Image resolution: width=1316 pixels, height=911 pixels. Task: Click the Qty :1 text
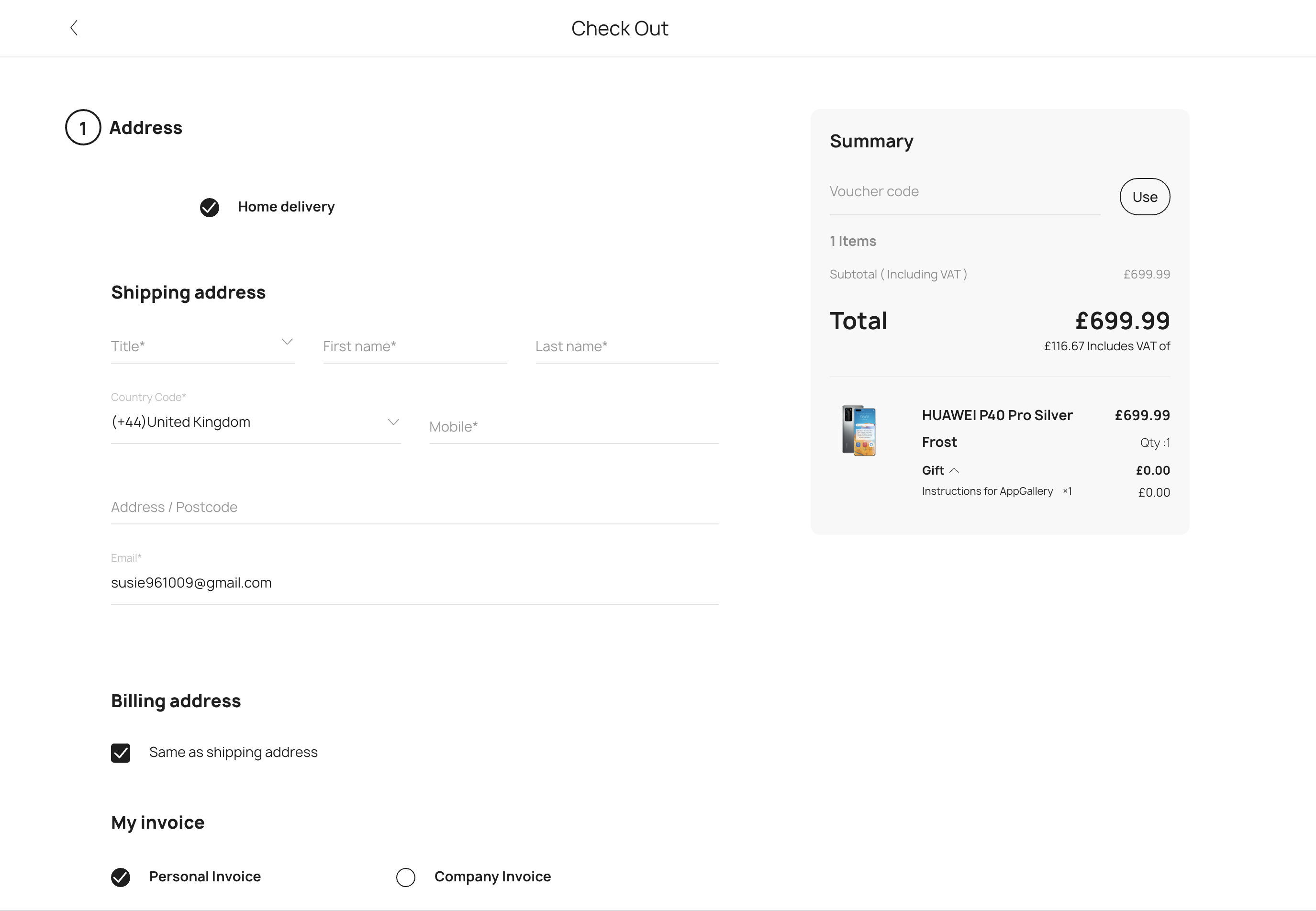(x=1155, y=443)
